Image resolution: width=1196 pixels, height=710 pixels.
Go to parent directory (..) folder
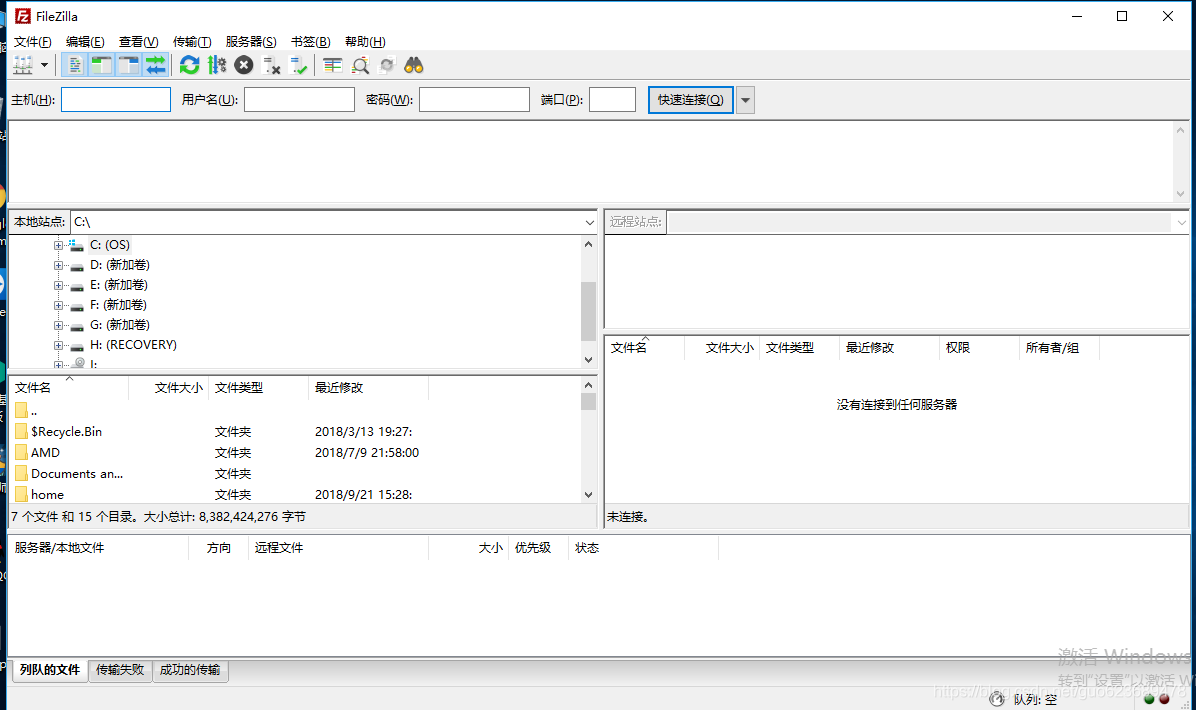point(26,410)
